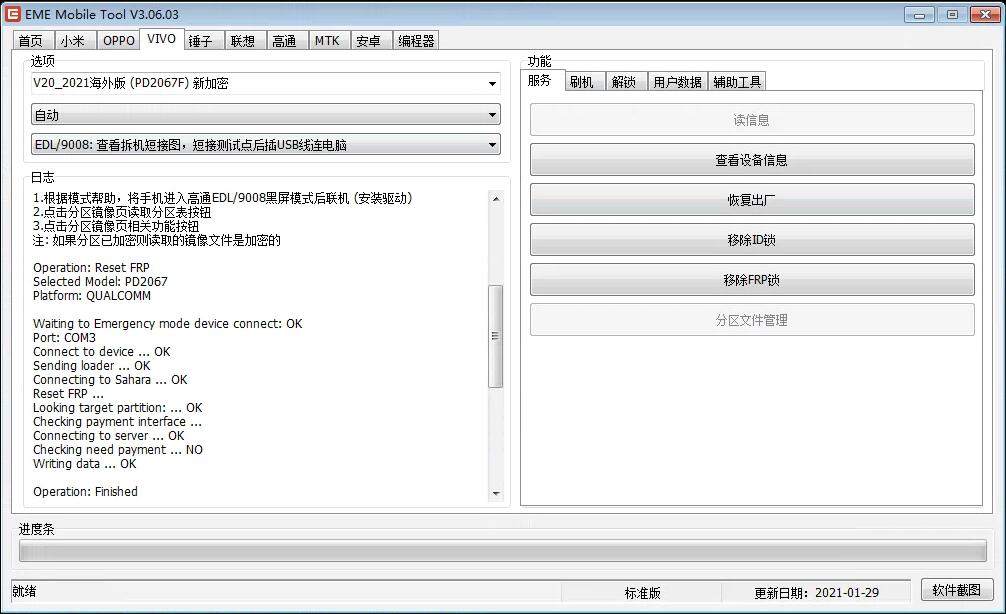The image size is (1006, 614).
Task: Open the 用户数据 function tab
Action: (x=678, y=81)
